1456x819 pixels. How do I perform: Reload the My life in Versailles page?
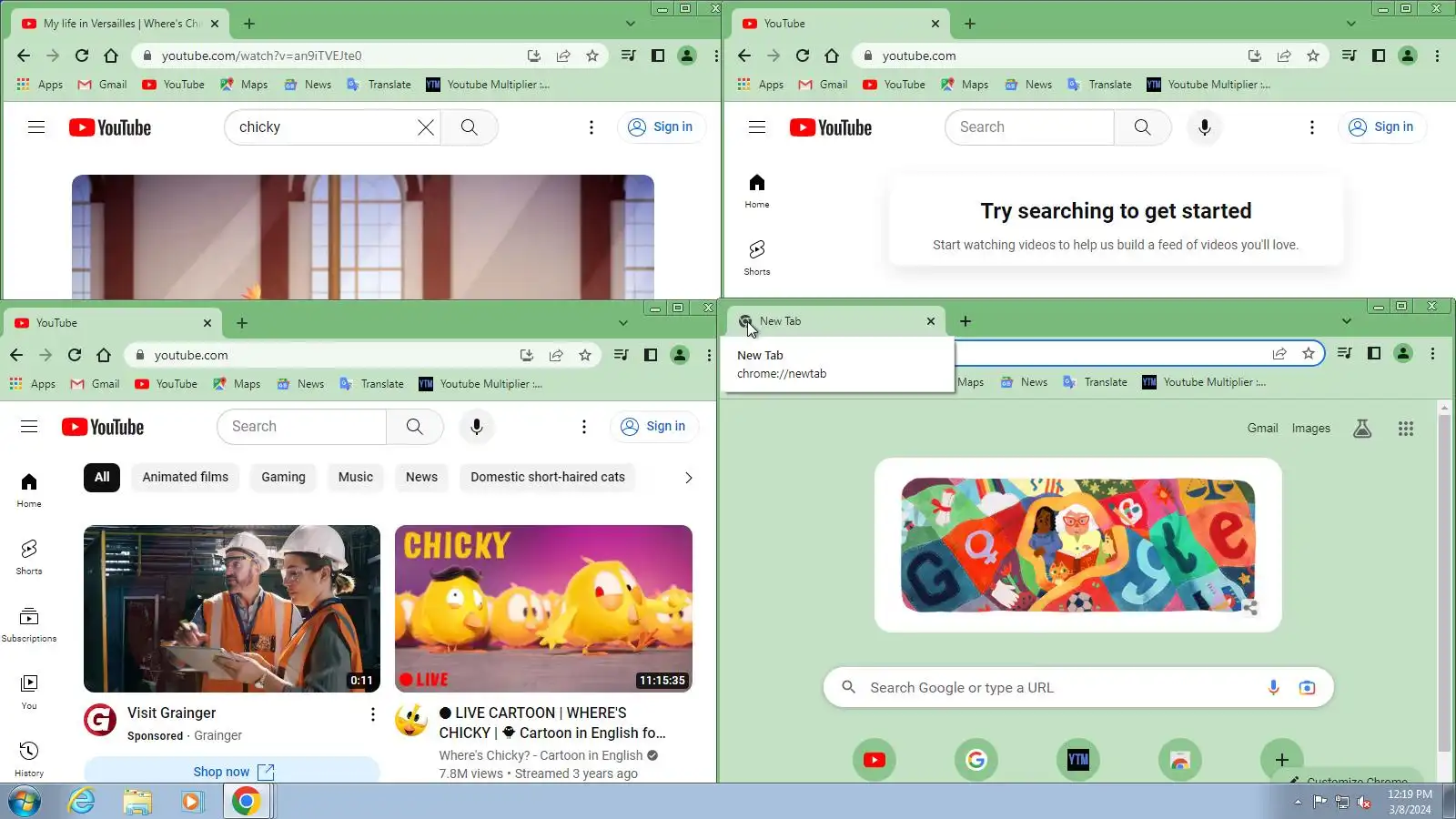coord(82,56)
